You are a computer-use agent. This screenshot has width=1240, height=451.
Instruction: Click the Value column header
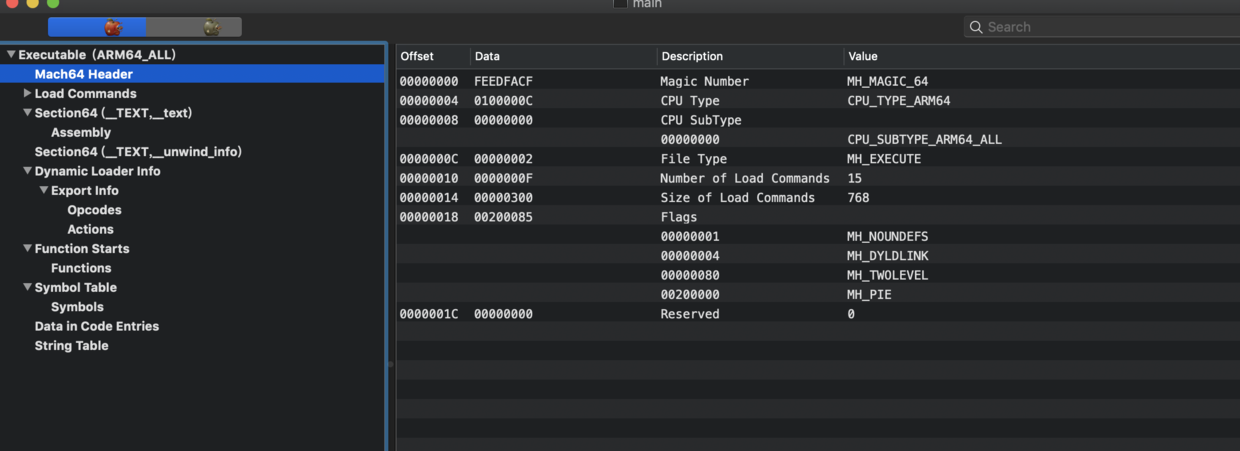pyautogui.click(x=862, y=56)
